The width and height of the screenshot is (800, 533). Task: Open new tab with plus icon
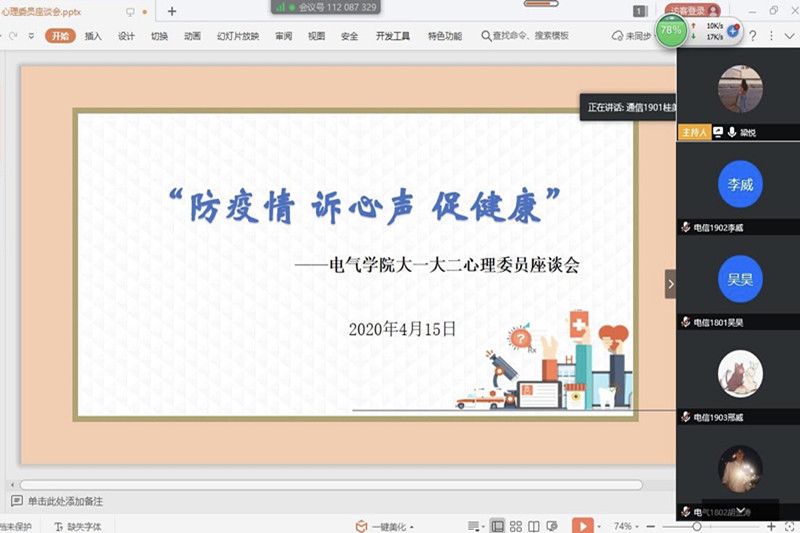point(171,11)
